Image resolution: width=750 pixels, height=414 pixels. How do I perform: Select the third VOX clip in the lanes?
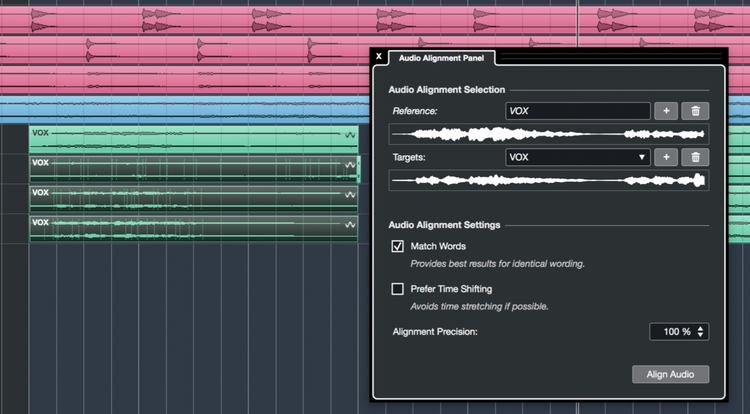pyautogui.click(x=194, y=199)
